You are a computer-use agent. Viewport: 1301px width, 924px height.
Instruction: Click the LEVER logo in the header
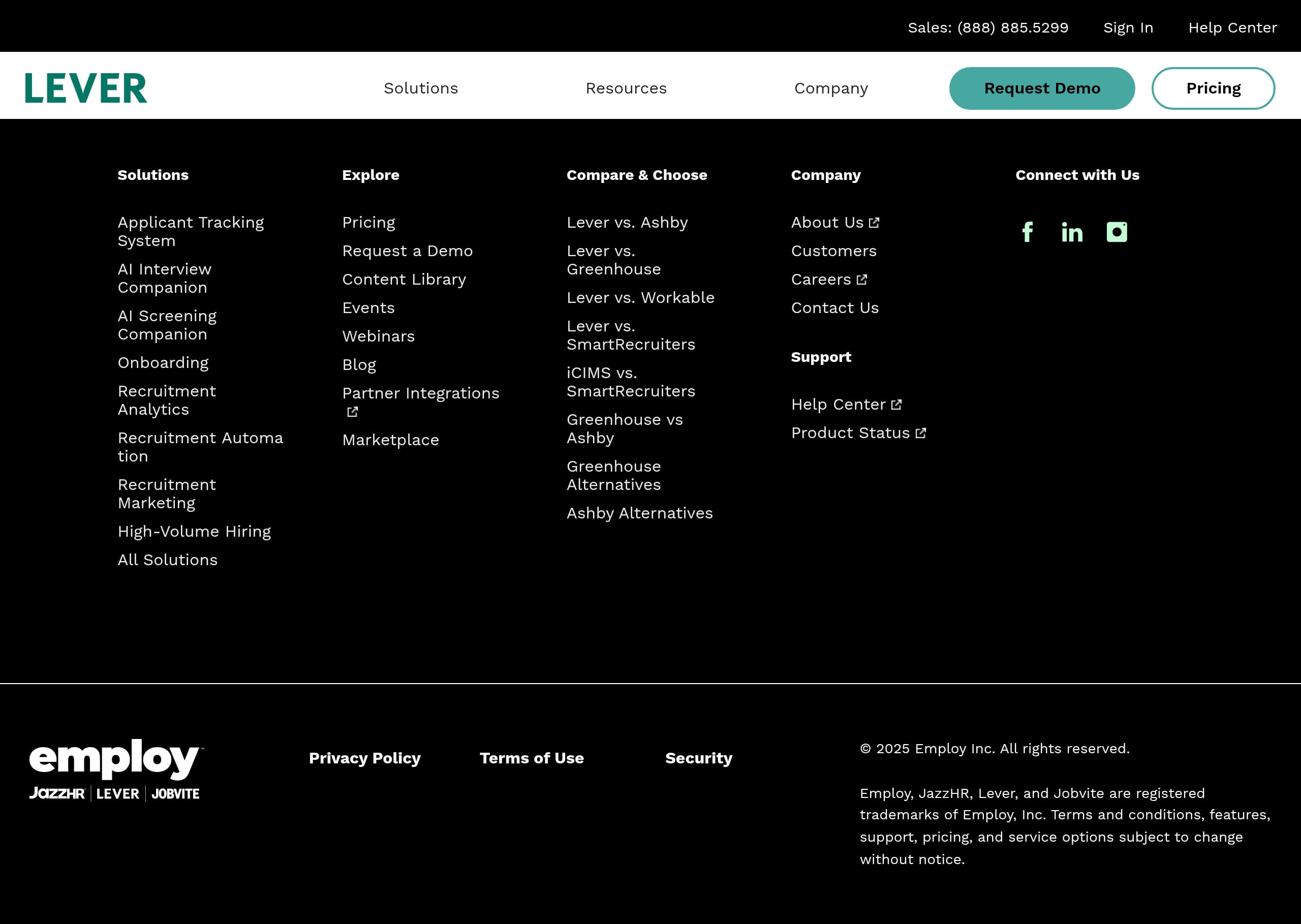pos(86,86)
